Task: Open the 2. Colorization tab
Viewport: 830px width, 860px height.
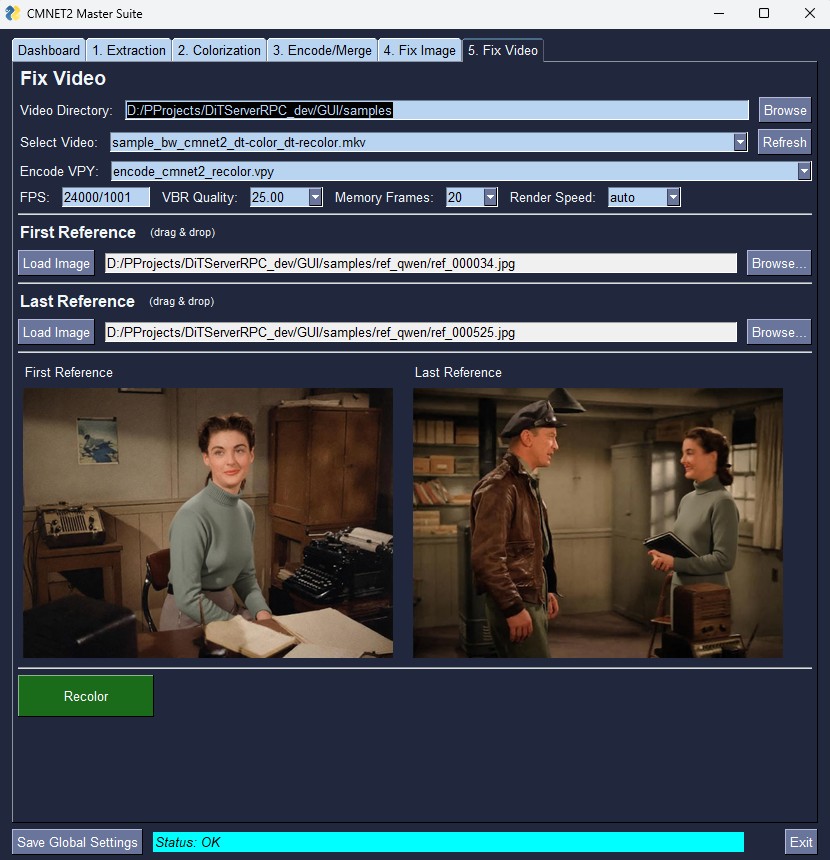Action: coord(219,50)
